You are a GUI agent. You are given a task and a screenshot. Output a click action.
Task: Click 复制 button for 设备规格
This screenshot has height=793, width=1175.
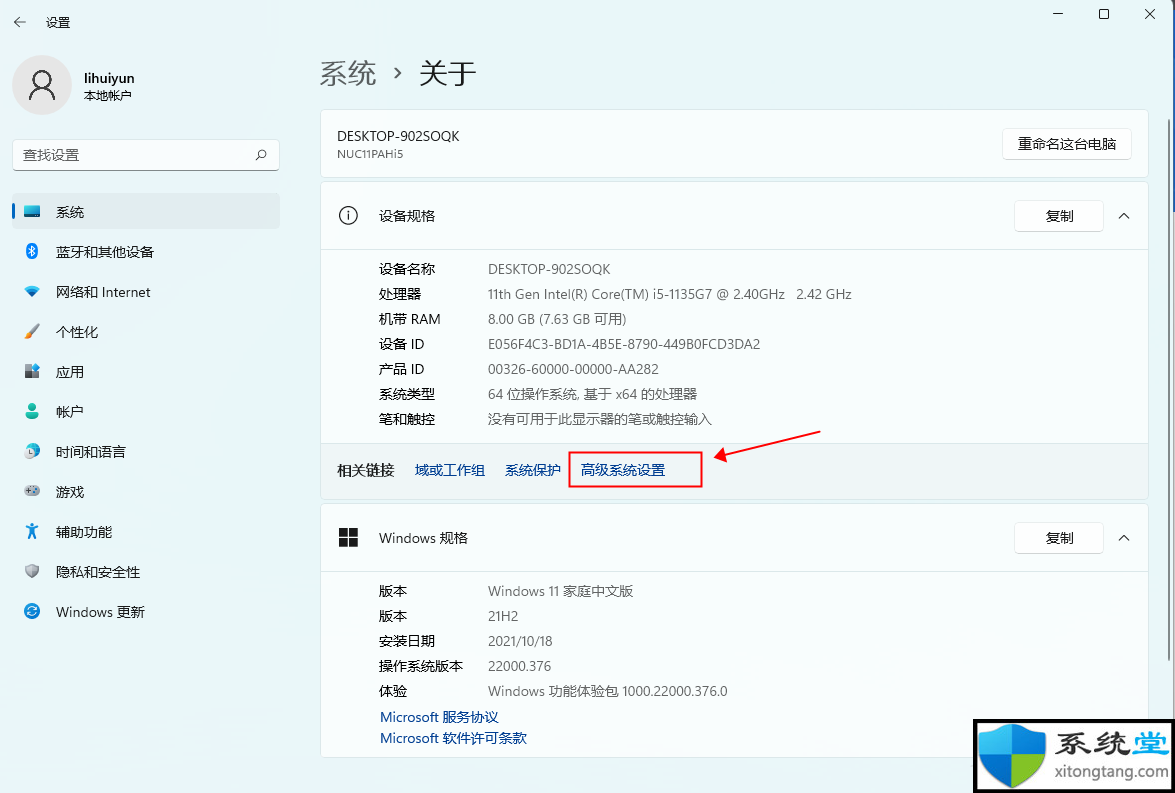click(x=1059, y=216)
